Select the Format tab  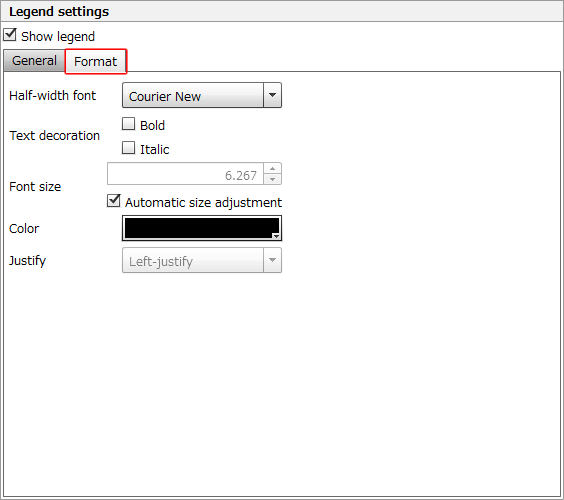(x=96, y=62)
